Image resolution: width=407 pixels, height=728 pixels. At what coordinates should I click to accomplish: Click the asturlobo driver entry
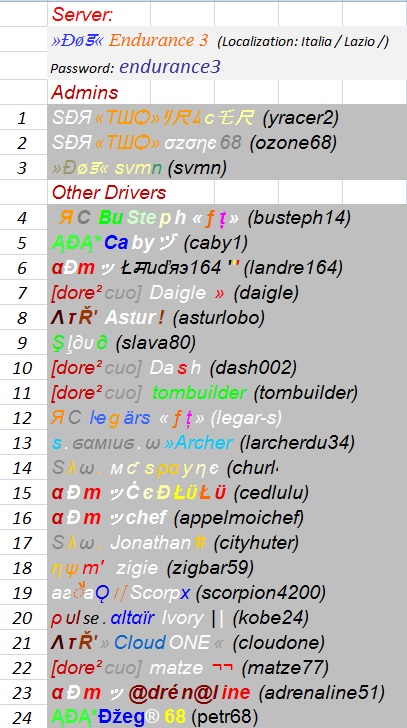(x=227, y=318)
